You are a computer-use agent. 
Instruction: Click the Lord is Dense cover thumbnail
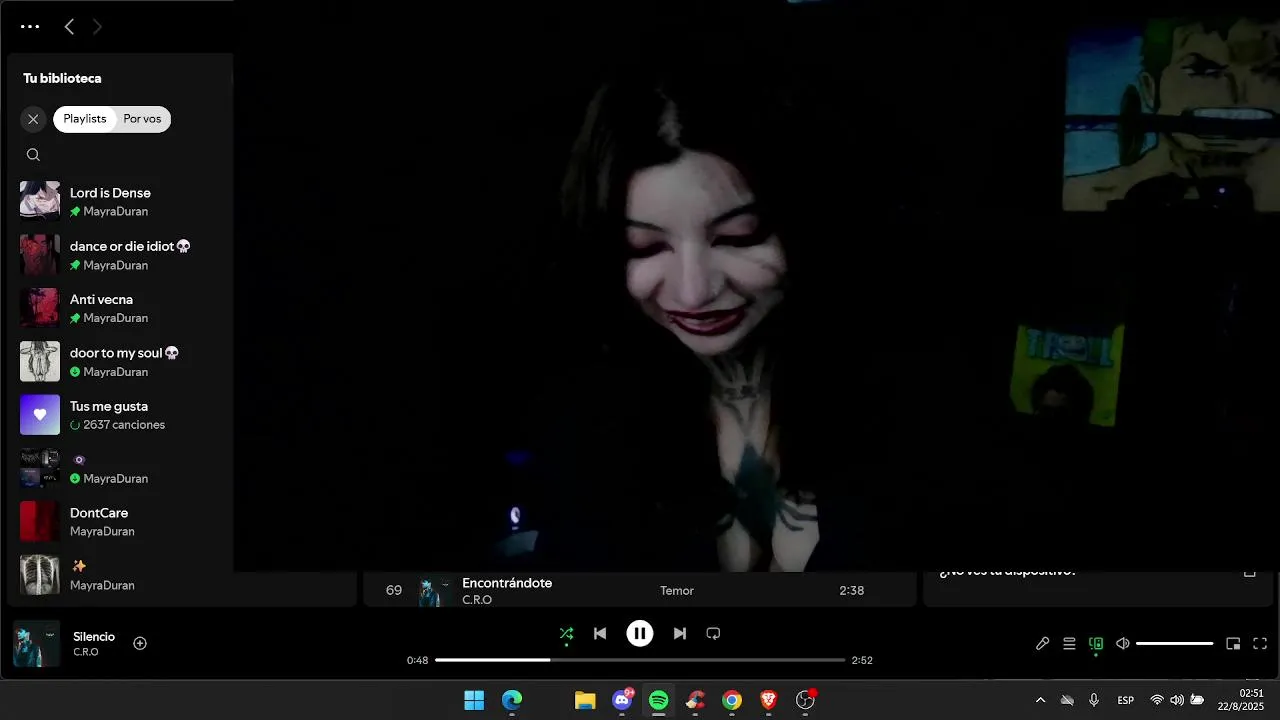[40, 201]
